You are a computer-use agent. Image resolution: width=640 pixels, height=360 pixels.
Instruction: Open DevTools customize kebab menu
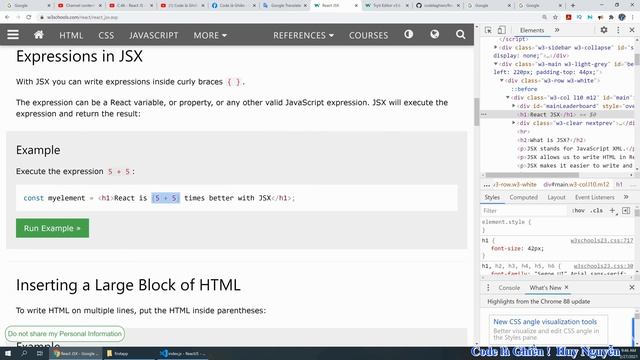(618, 30)
